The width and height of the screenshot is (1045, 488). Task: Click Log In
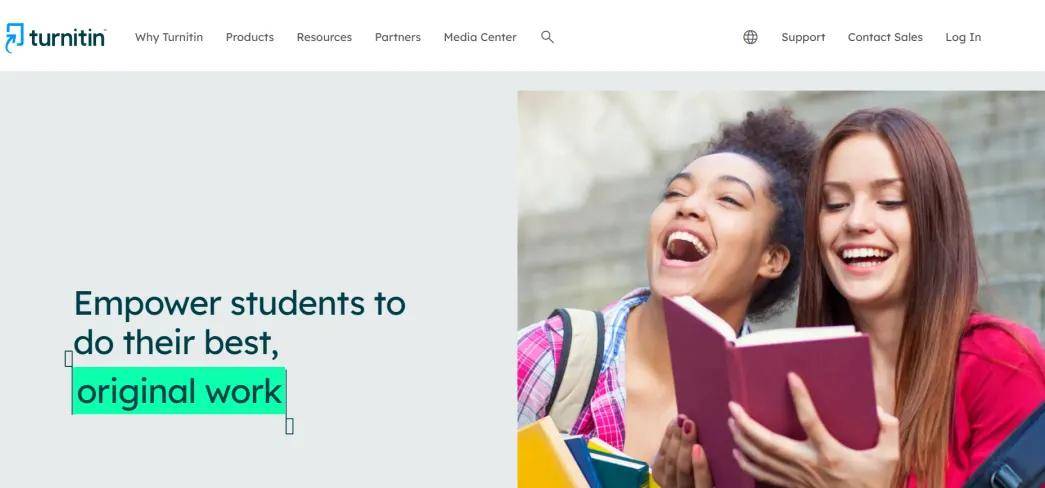click(963, 37)
